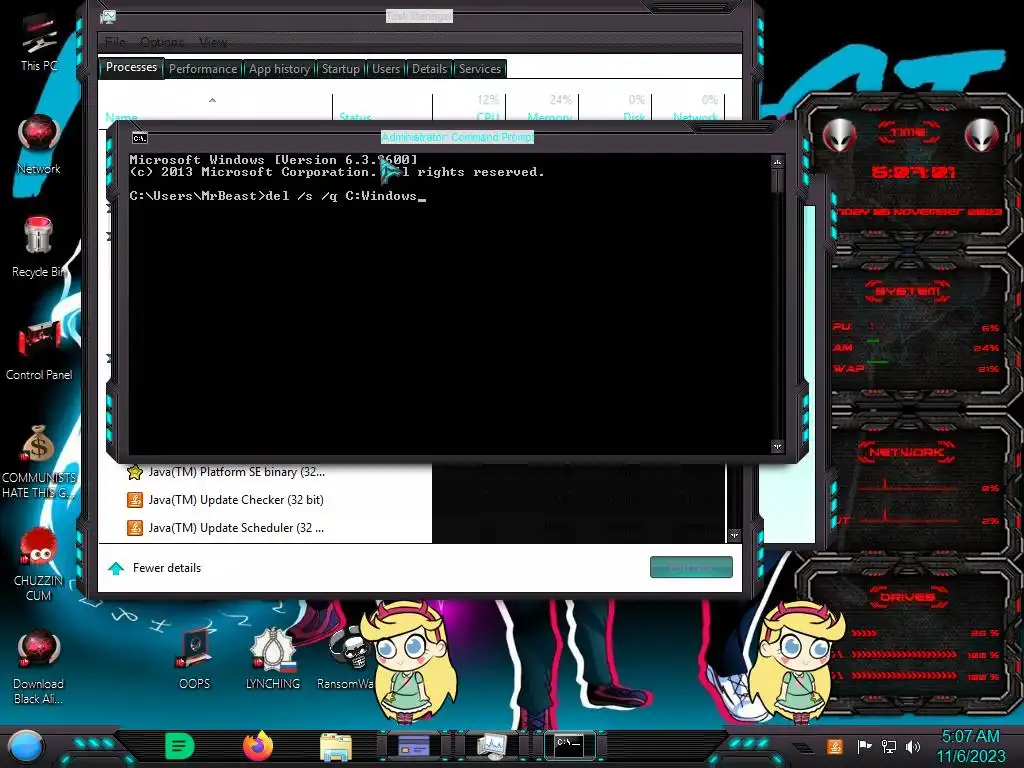Open the Network desktop icon
This screenshot has width=1024, height=768.
click(39, 144)
